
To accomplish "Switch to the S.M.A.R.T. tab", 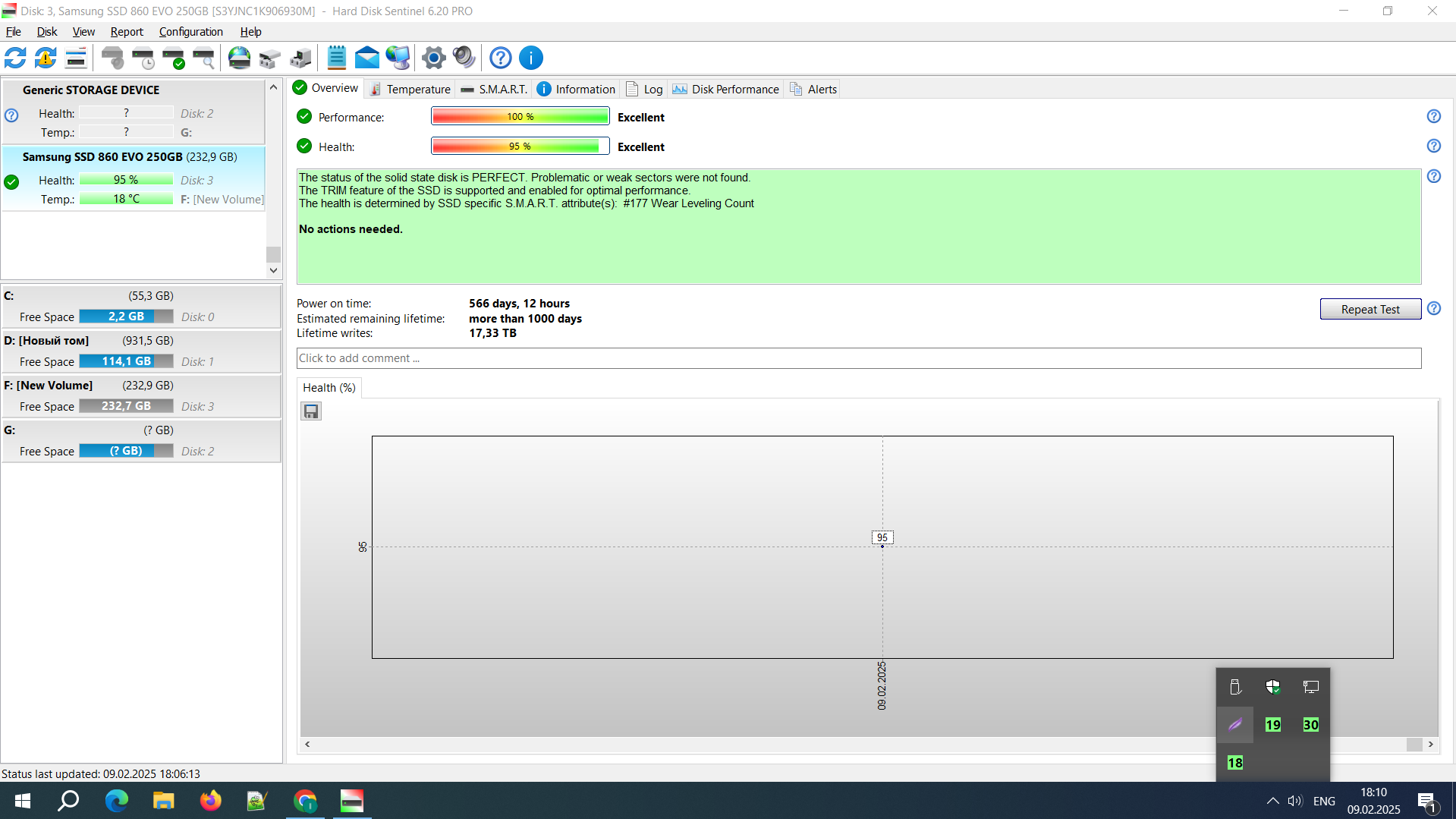I will tap(493, 89).
